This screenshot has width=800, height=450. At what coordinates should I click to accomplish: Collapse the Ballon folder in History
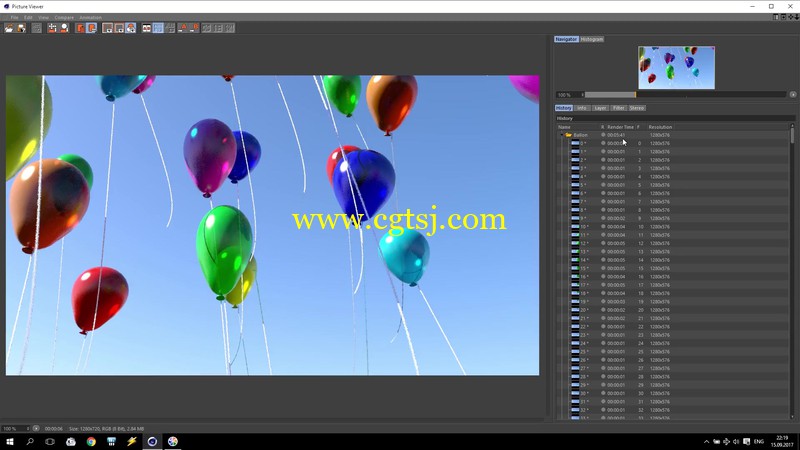(x=562, y=135)
